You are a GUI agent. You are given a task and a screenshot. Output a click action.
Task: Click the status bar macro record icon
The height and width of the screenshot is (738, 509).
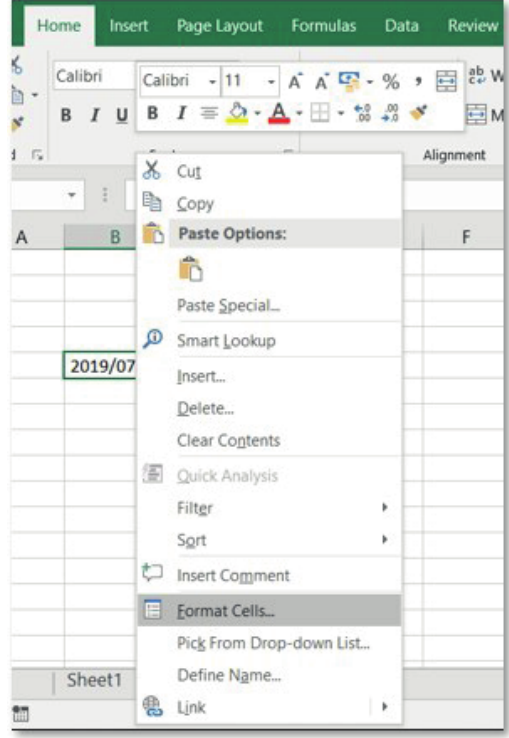click(21, 714)
